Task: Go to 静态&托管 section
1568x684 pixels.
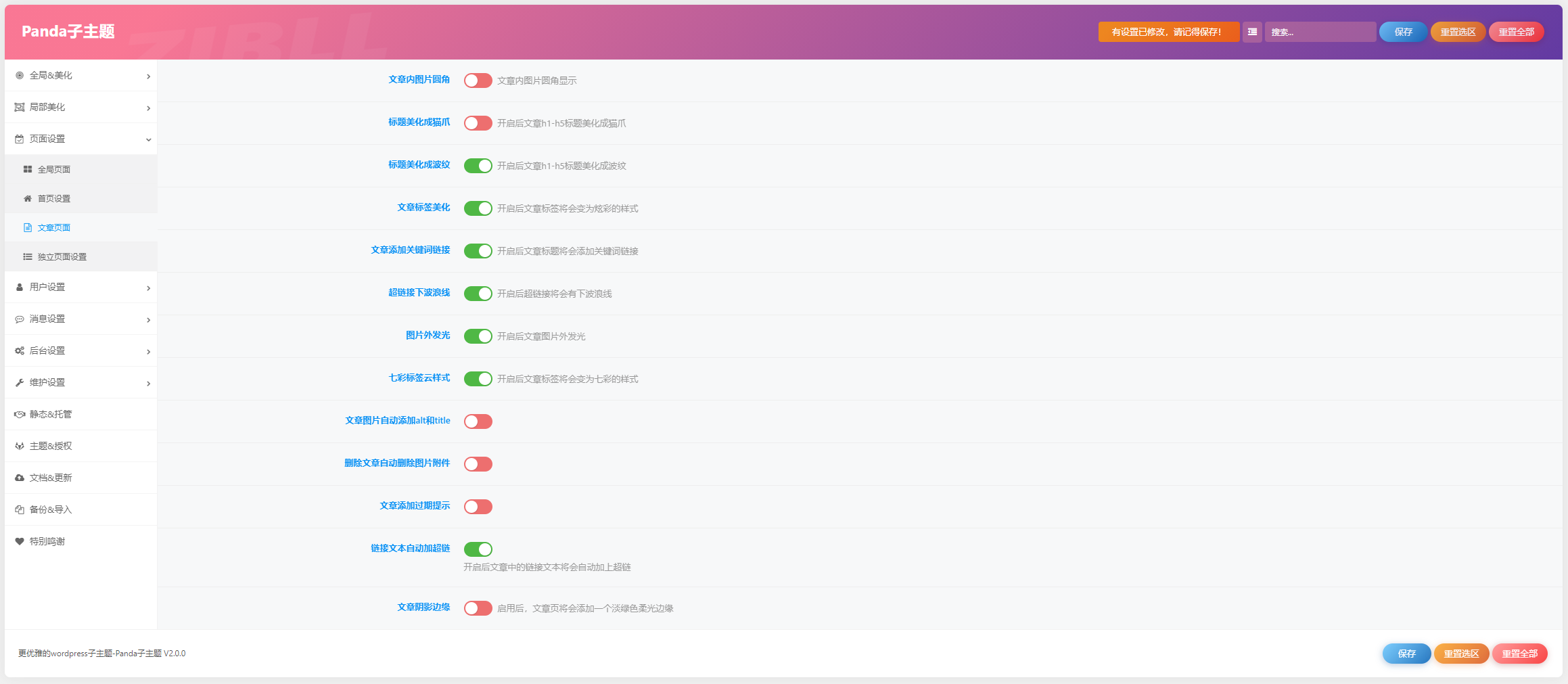Action: point(80,414)
